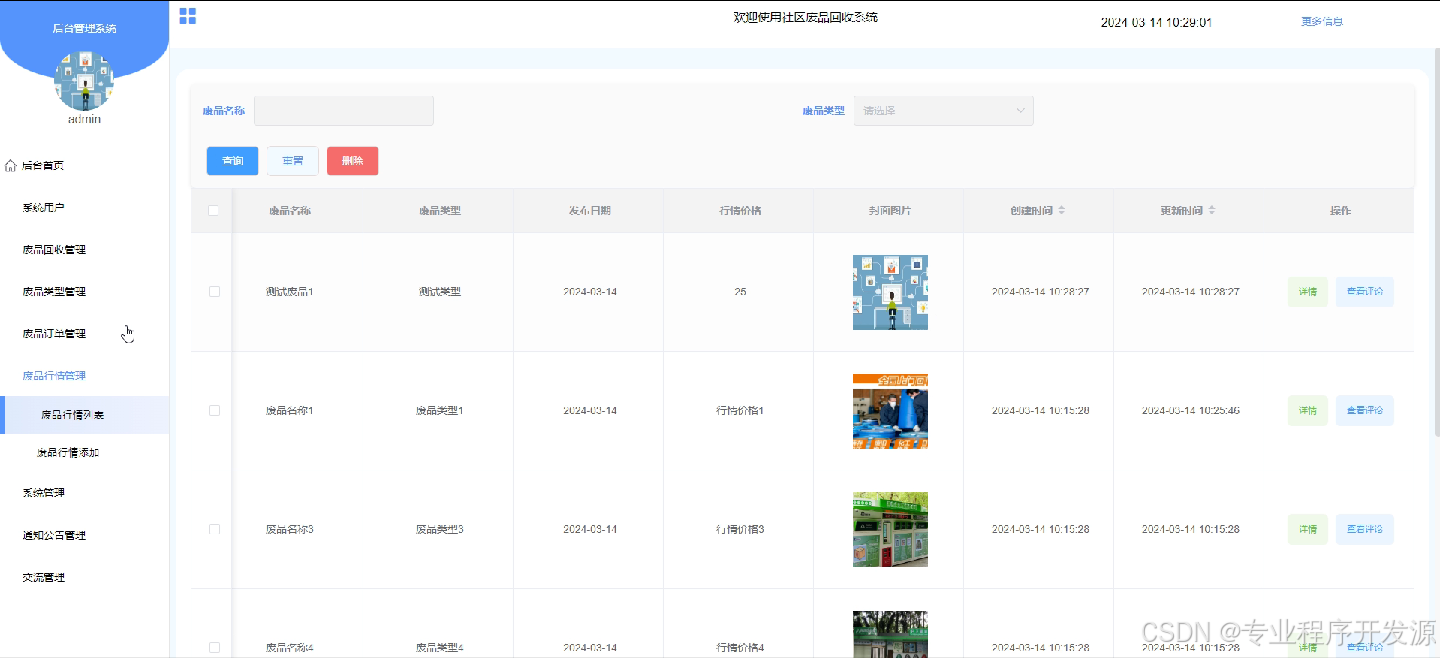
Task: Check the checkbox for row 测试废品1
Action: [214, 292]
